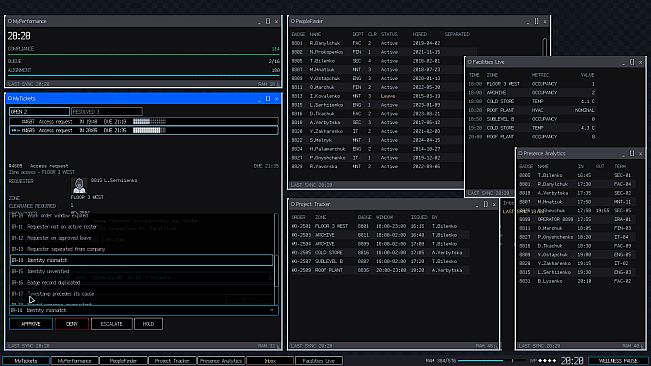Select ticket #4689 Access request row
The height and width of the screenshot is (366, 651).
tap(144, 130)
